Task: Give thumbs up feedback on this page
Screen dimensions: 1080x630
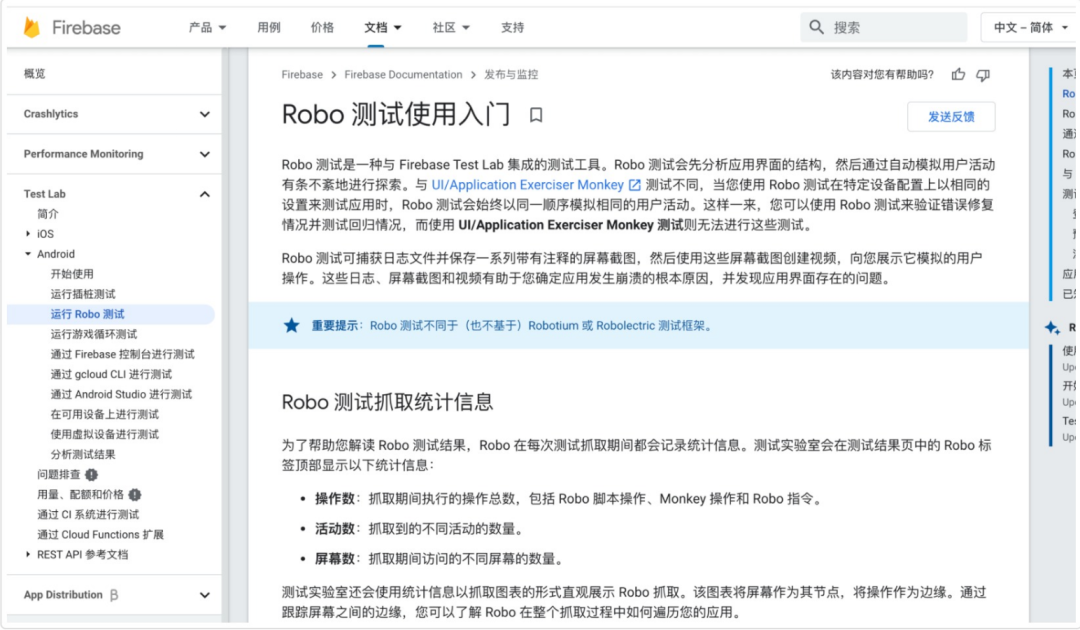Action: coord(958,75)
